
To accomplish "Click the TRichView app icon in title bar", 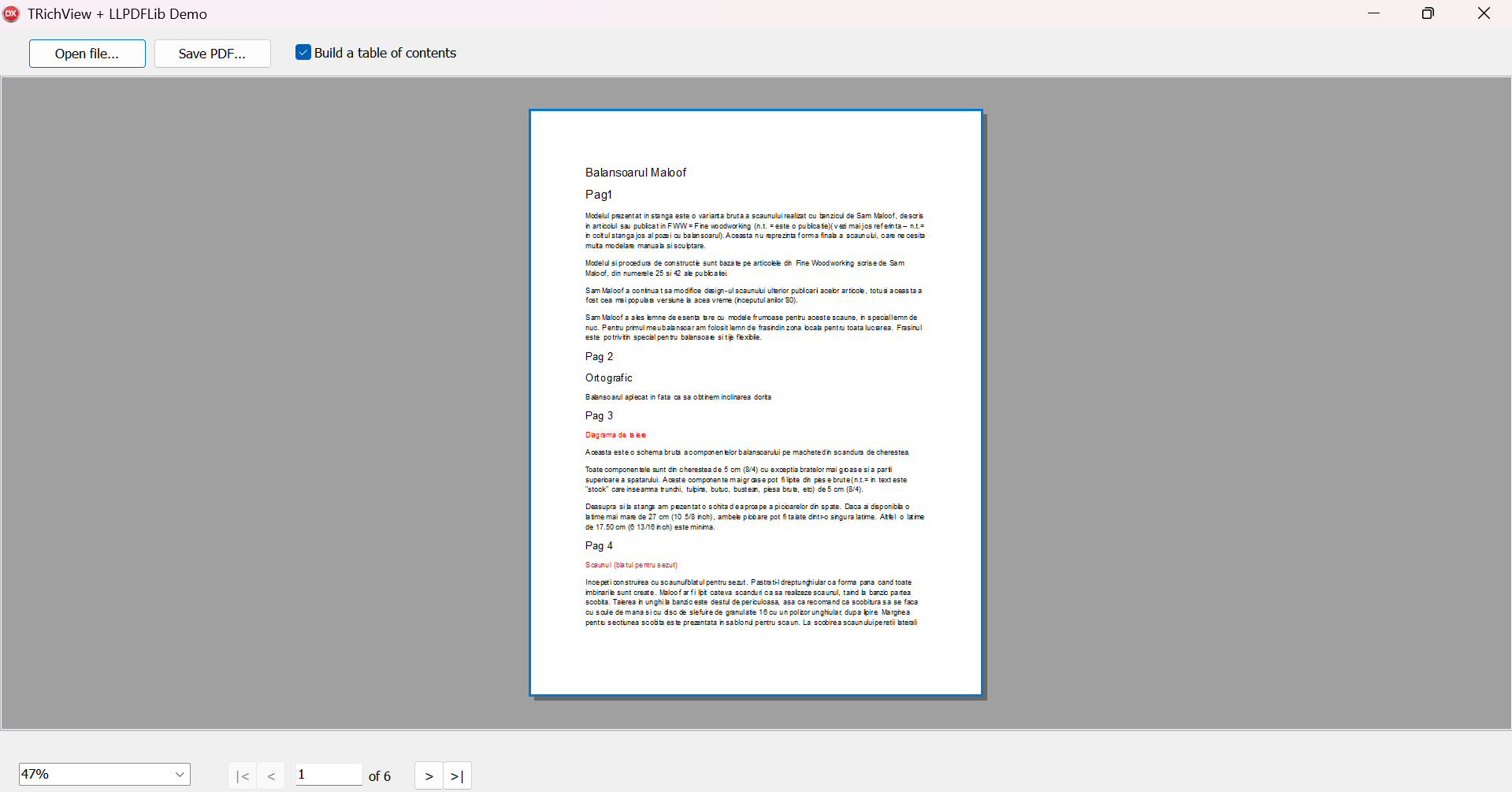I will point(11,13).
